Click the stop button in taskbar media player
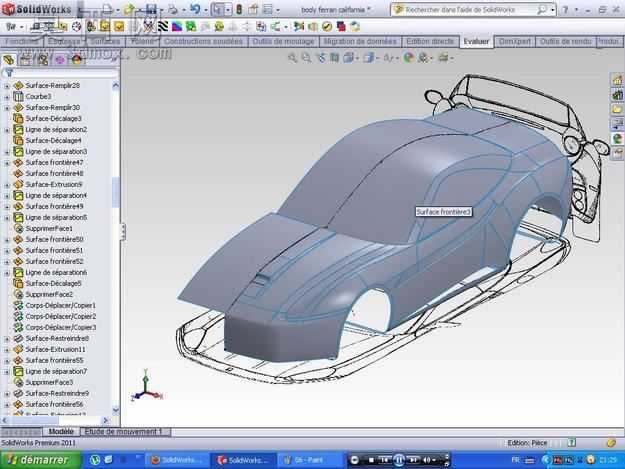This screenshot has width=625, height=469. (x=371, y=460)
